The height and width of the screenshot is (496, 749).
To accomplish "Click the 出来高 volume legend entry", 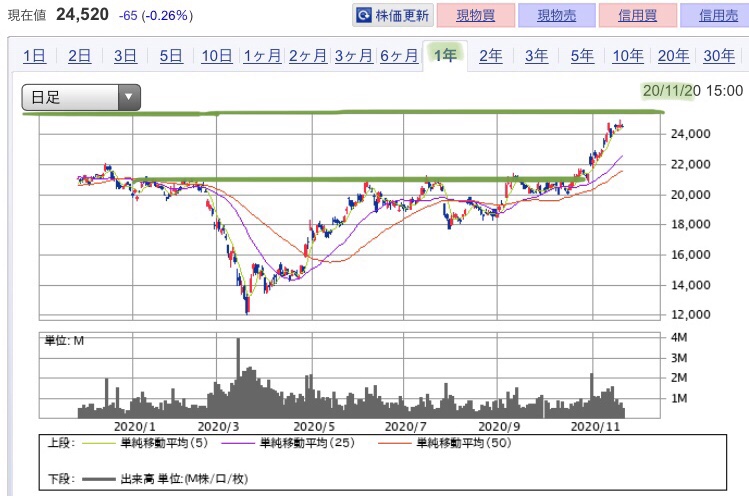I will point(165,478).
